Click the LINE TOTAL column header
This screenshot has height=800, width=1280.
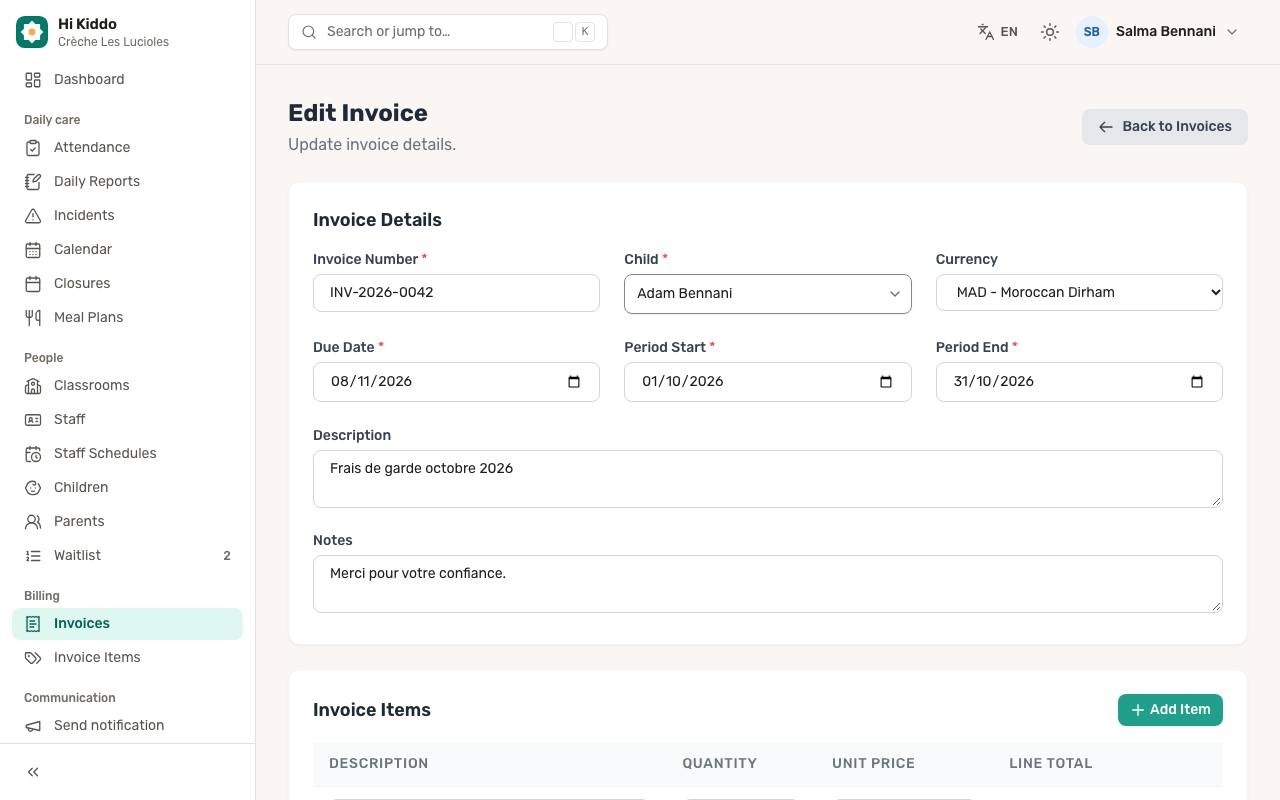[1051, 763]
